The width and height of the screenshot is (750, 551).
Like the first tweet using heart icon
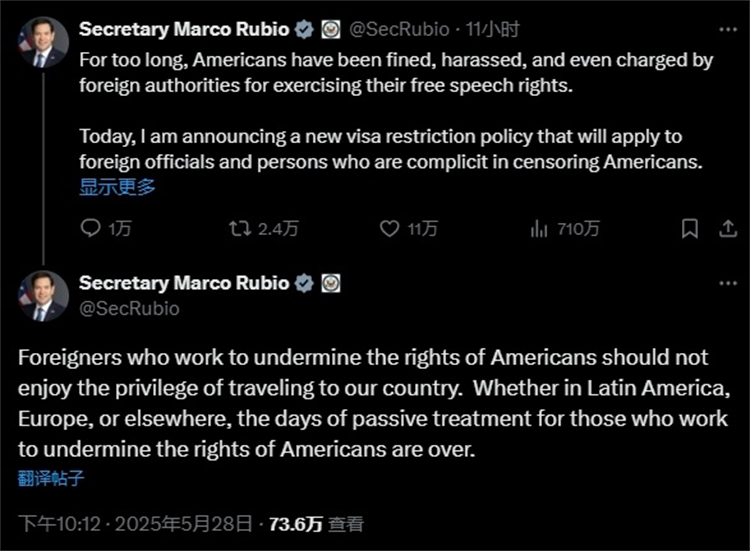coord(391,229)
